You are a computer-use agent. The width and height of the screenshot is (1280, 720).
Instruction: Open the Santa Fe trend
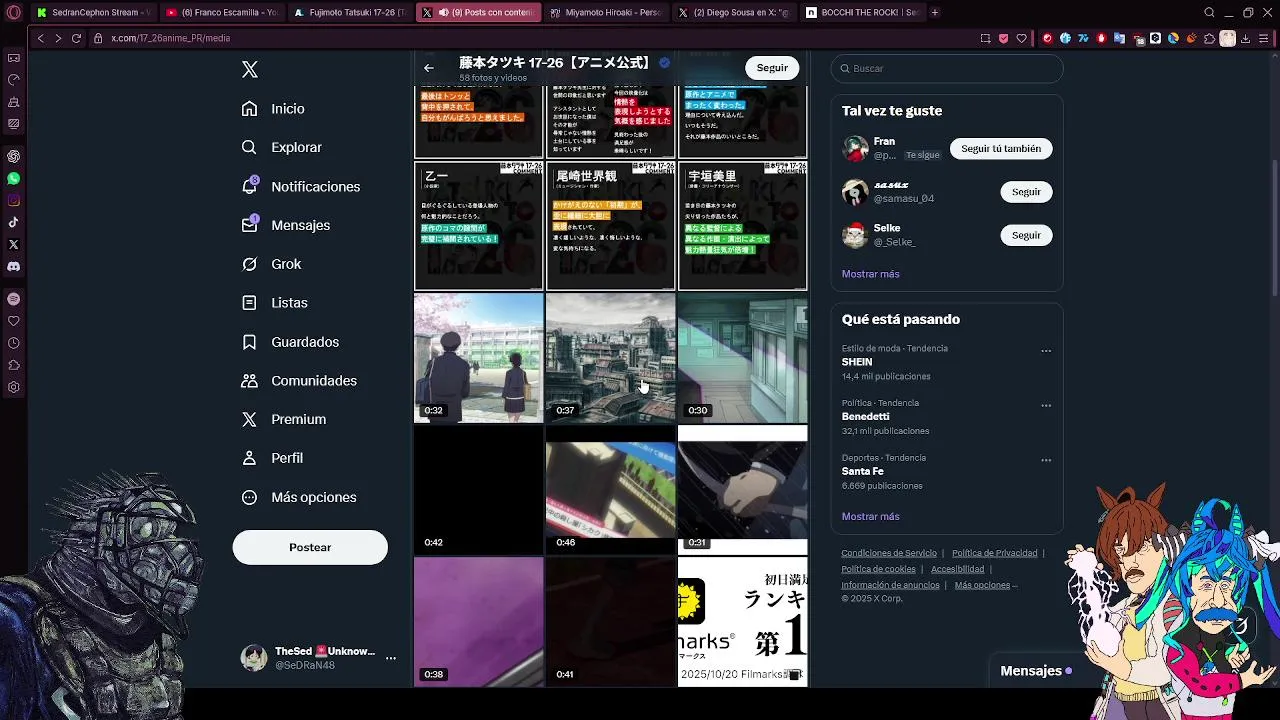point(946,471)
